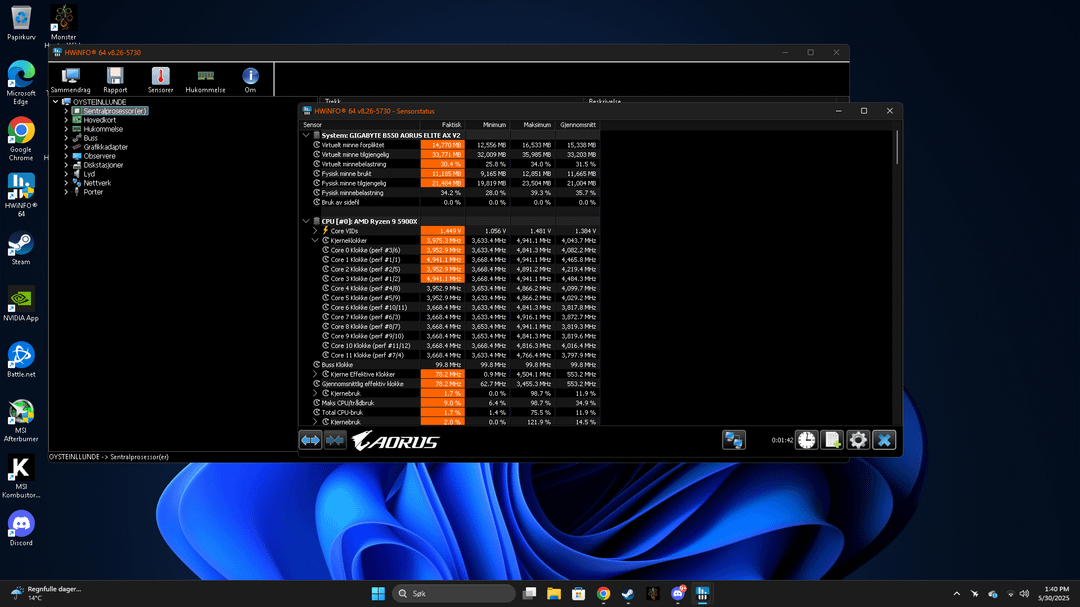
Task: Open Task View on the taskbar
Action: 529,593
